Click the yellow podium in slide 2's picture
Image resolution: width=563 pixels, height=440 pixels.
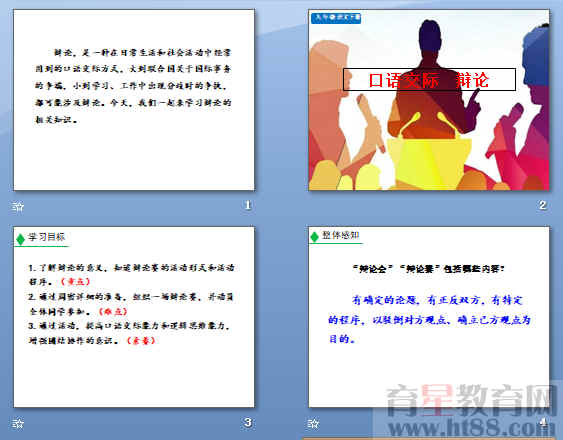coord(428,161)
